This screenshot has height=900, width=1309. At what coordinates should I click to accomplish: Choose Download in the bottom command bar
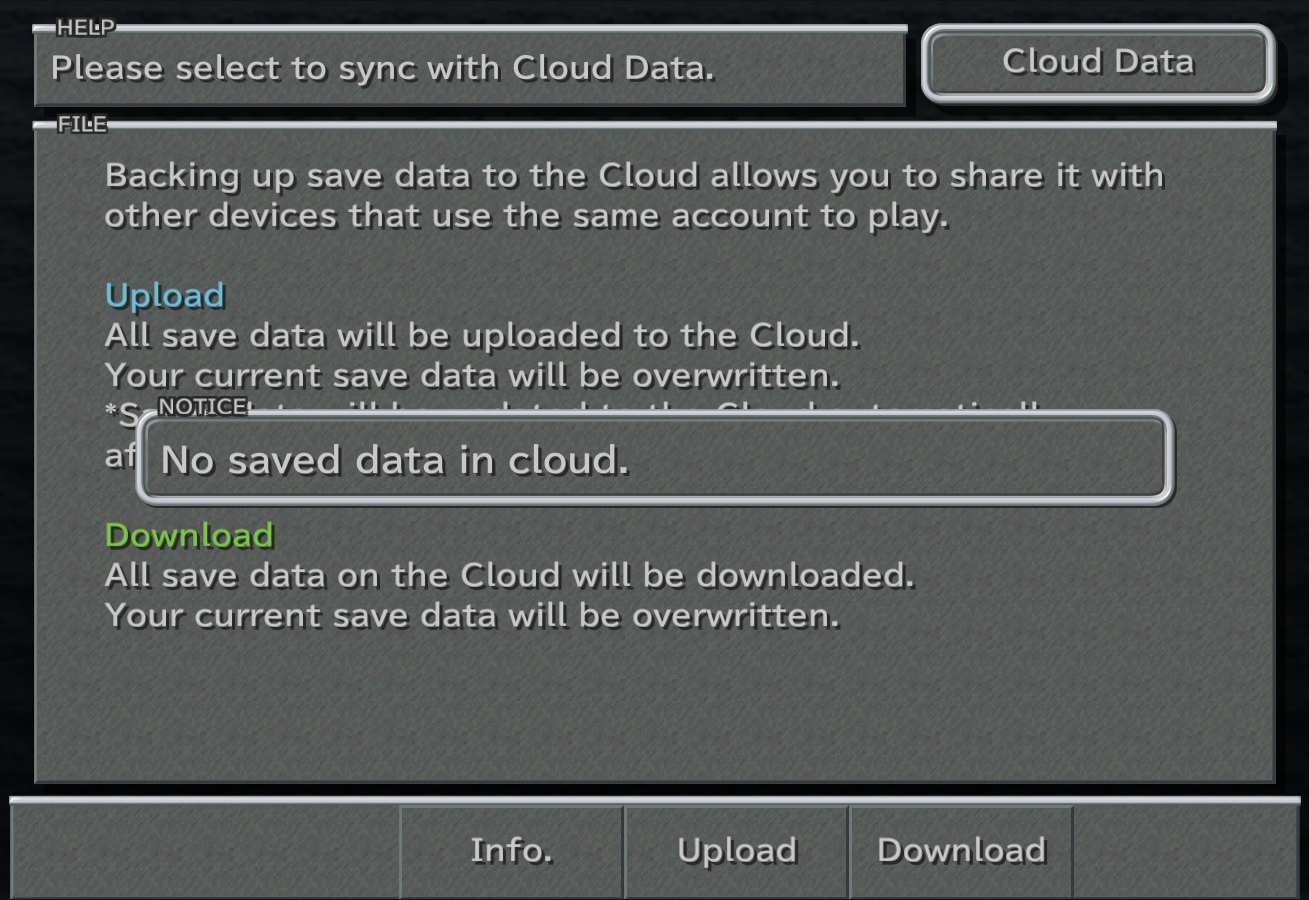tap(961, 851)
